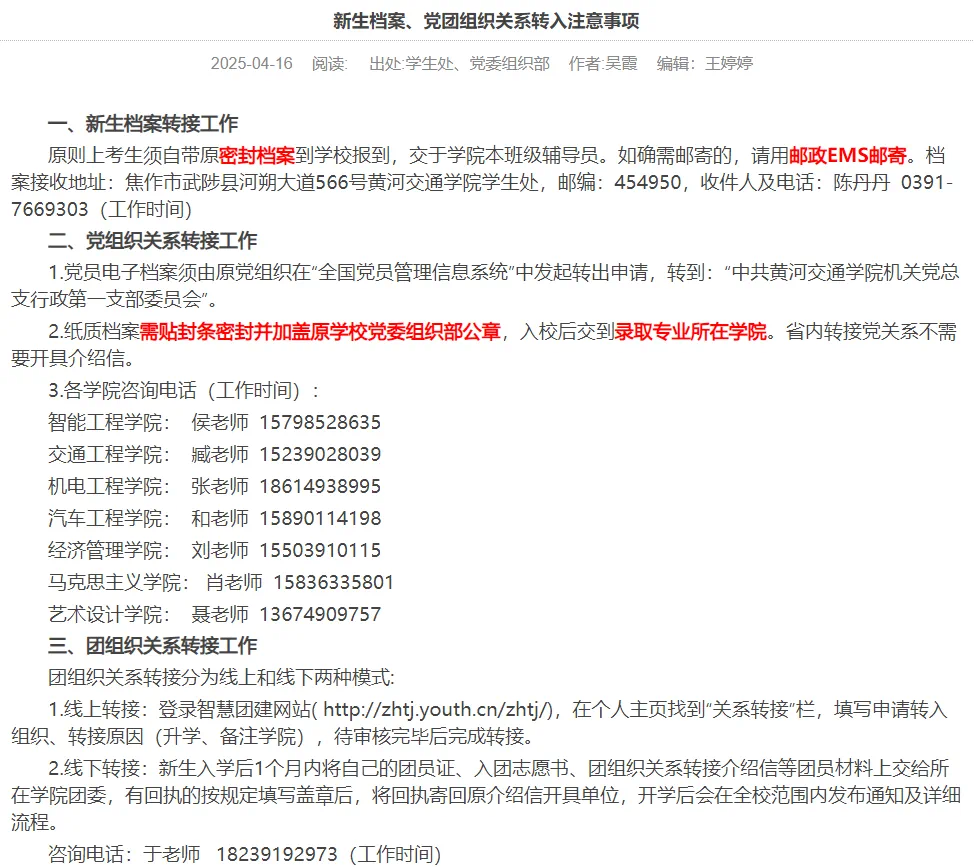Click 马克思主义学院 phone 15836335801

tap(334, 583)
